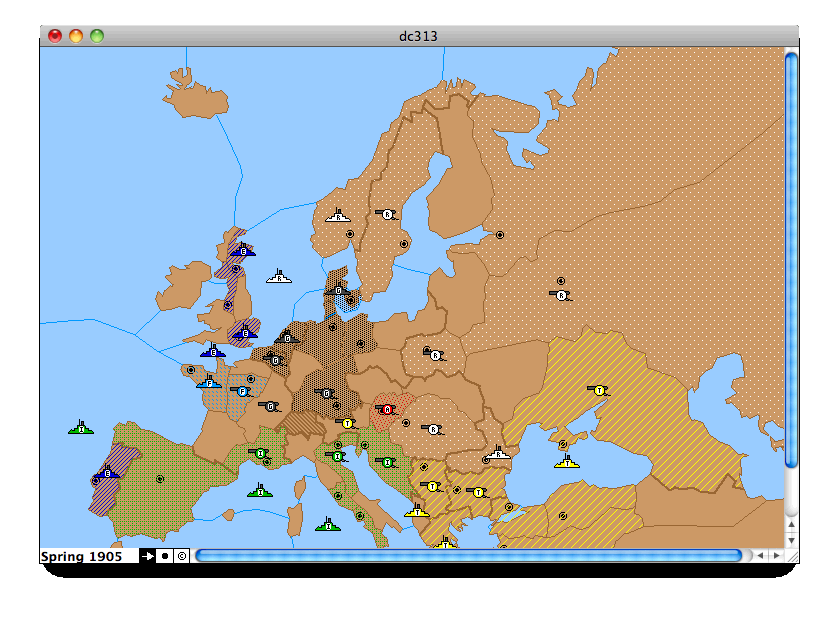Click the supply center dot in Anatolia
Viewport: 839px width, 618px height.
tap(563, 516)
